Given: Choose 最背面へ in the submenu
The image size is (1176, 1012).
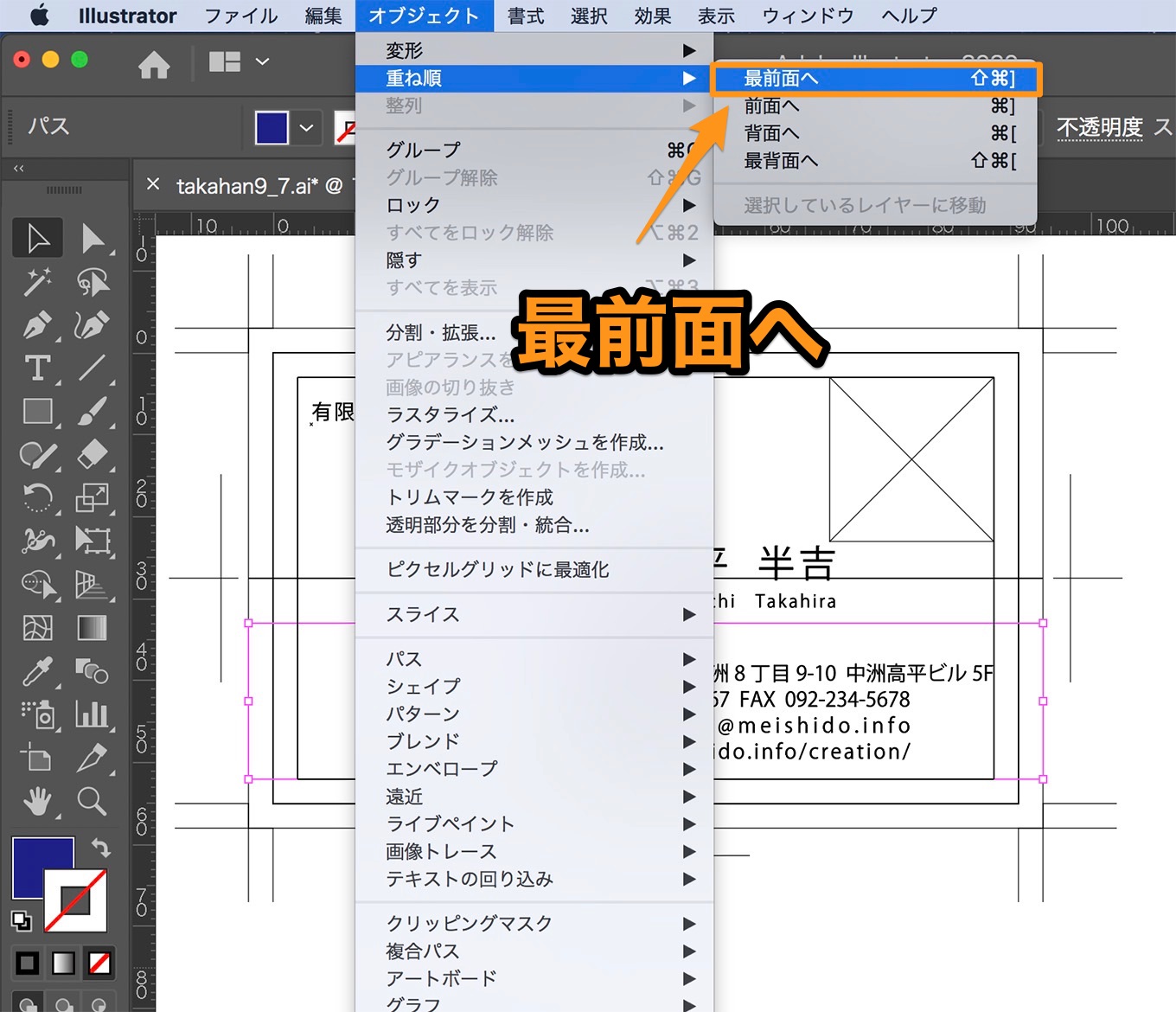Looking at the screenshot, I should [x=876, y=161].
